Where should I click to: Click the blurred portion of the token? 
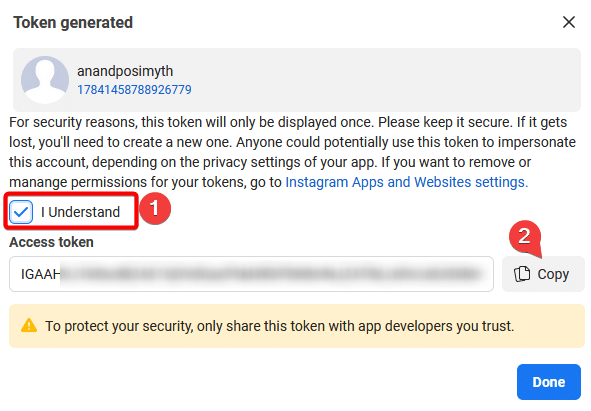point(271,274)
